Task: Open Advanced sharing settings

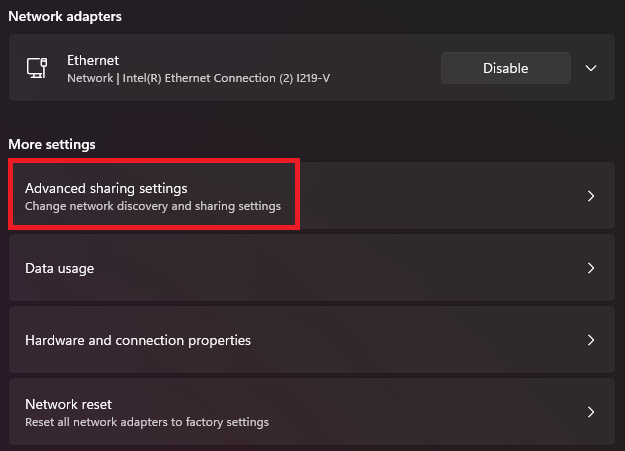Action: [106, 188]
